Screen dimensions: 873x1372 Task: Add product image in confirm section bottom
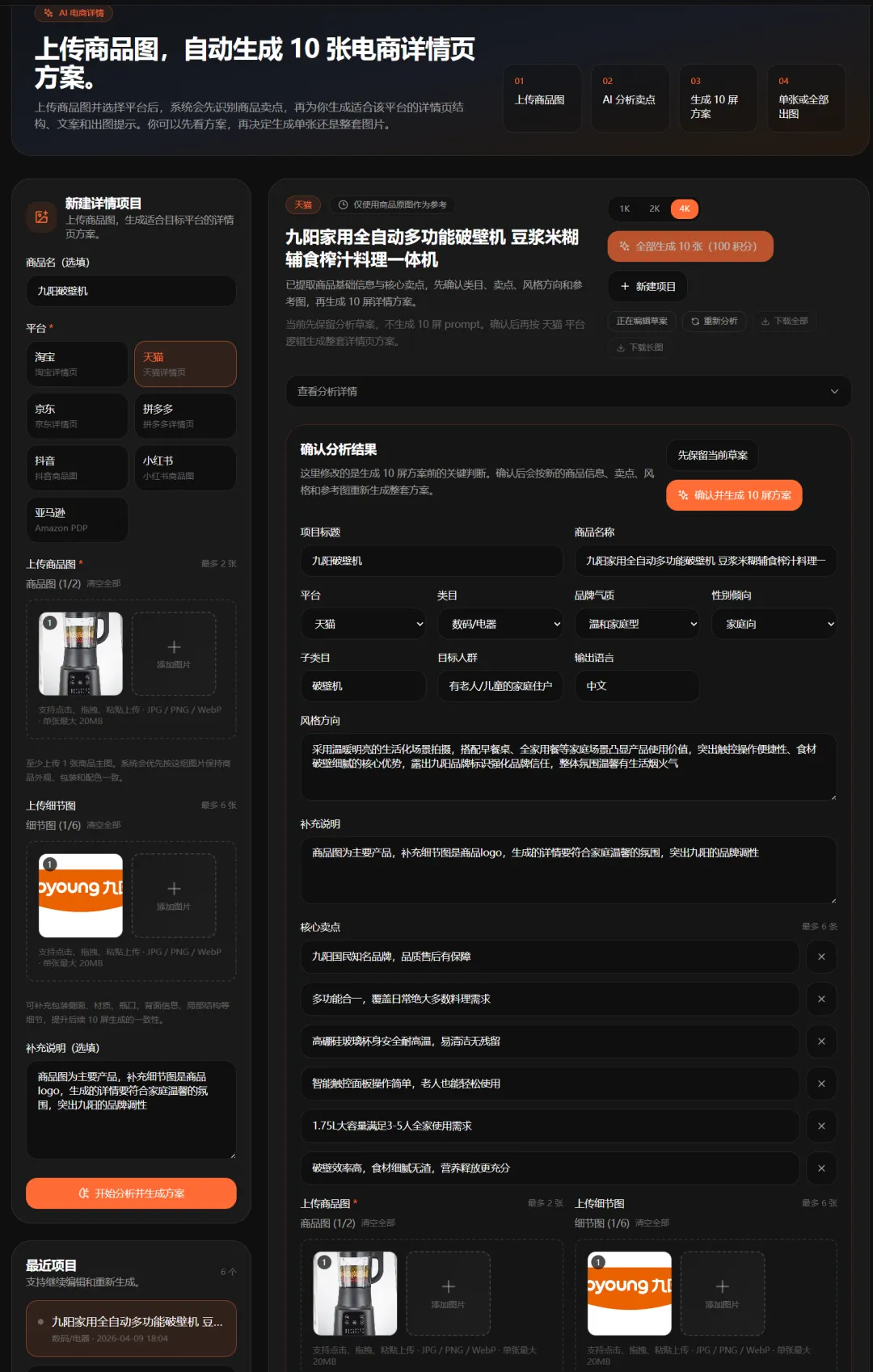[449, 1293]
